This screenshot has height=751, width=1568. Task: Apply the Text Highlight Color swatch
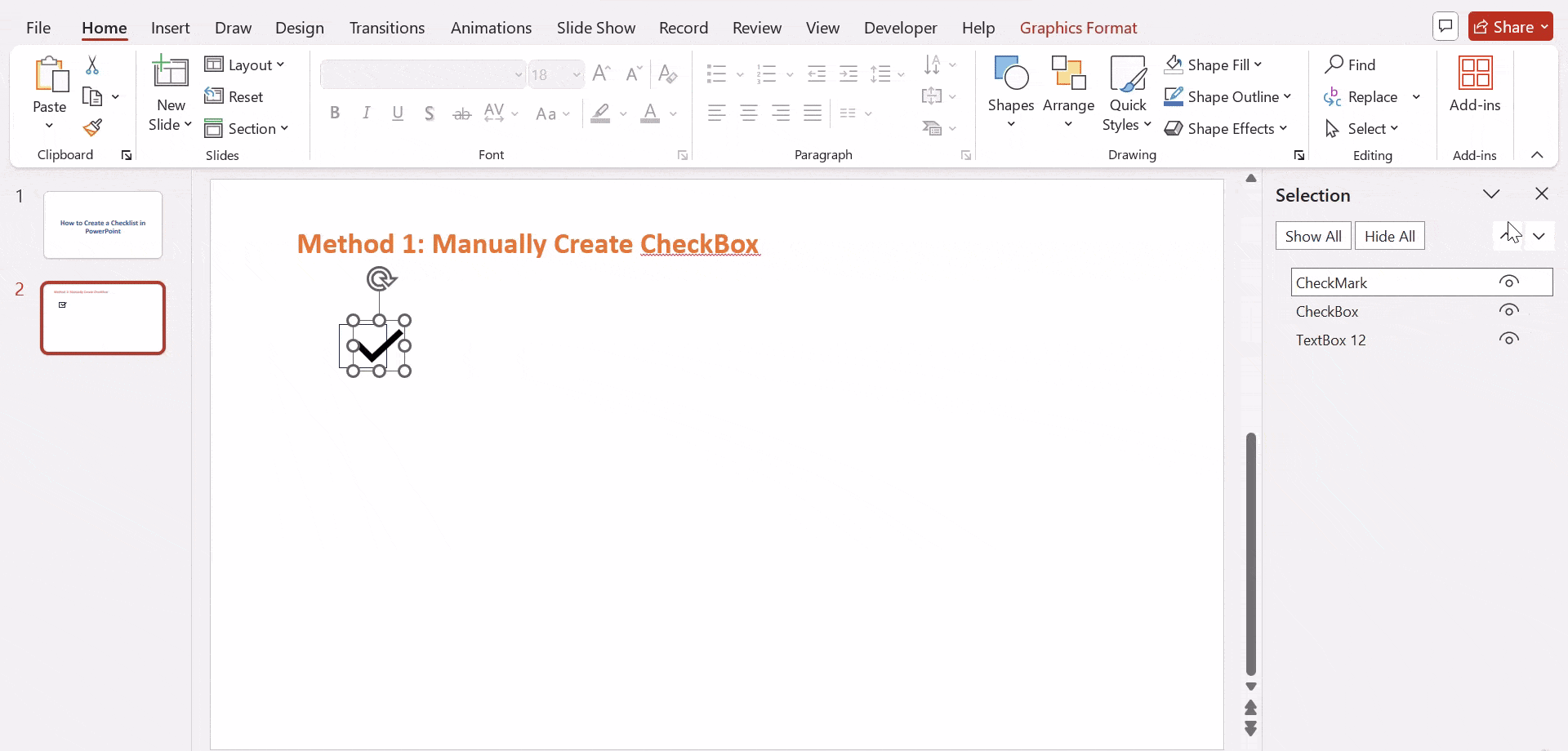point(602,114)
